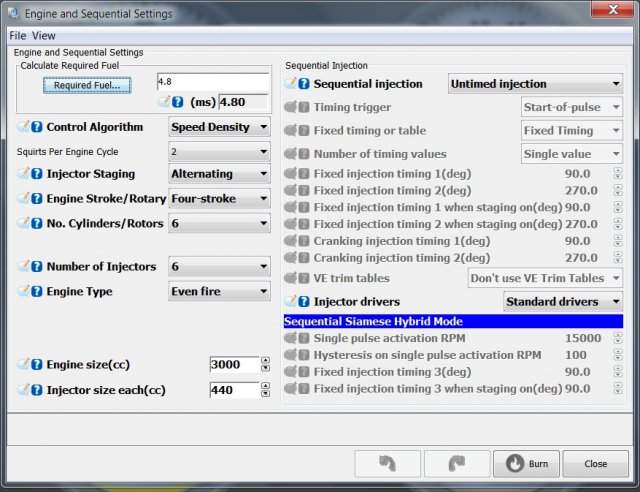Screen dimensions: 640x492
Task: Click help icon beside Injector drivers
Action: pyautogui.click(x=304, y=302)
